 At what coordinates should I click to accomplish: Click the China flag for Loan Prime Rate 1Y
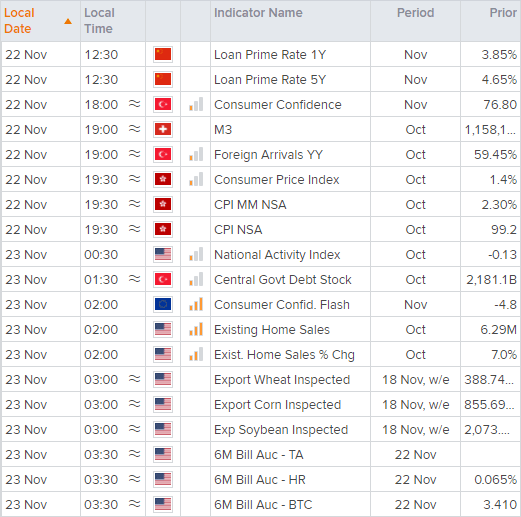click(x=163, y=54)
